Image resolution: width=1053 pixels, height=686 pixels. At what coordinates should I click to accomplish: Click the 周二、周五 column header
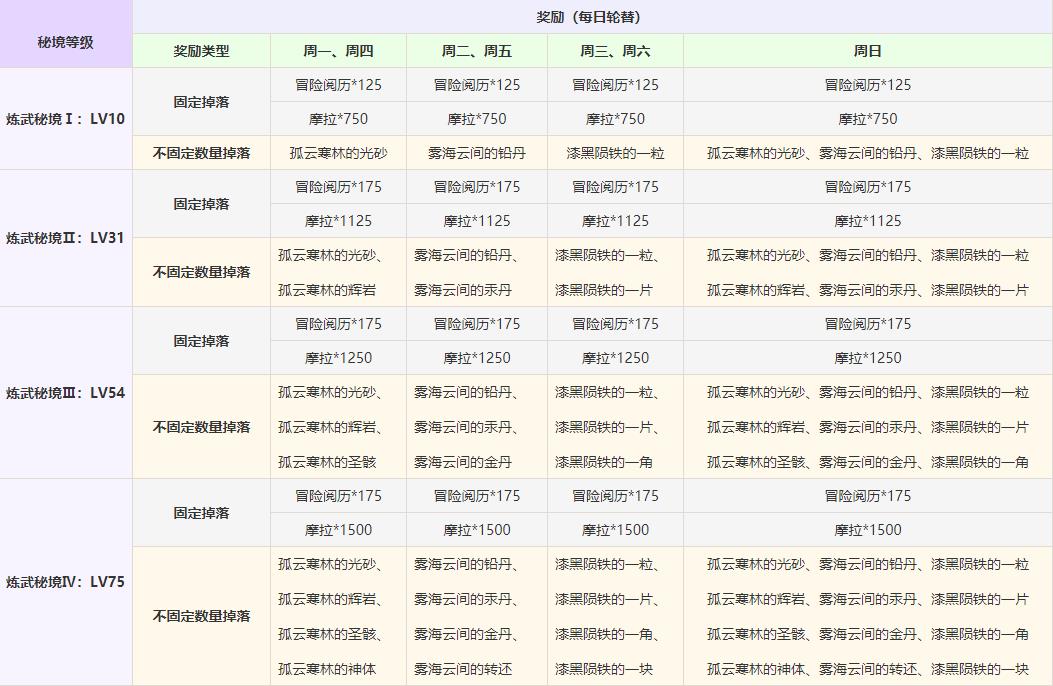click(x=477, y=51)
